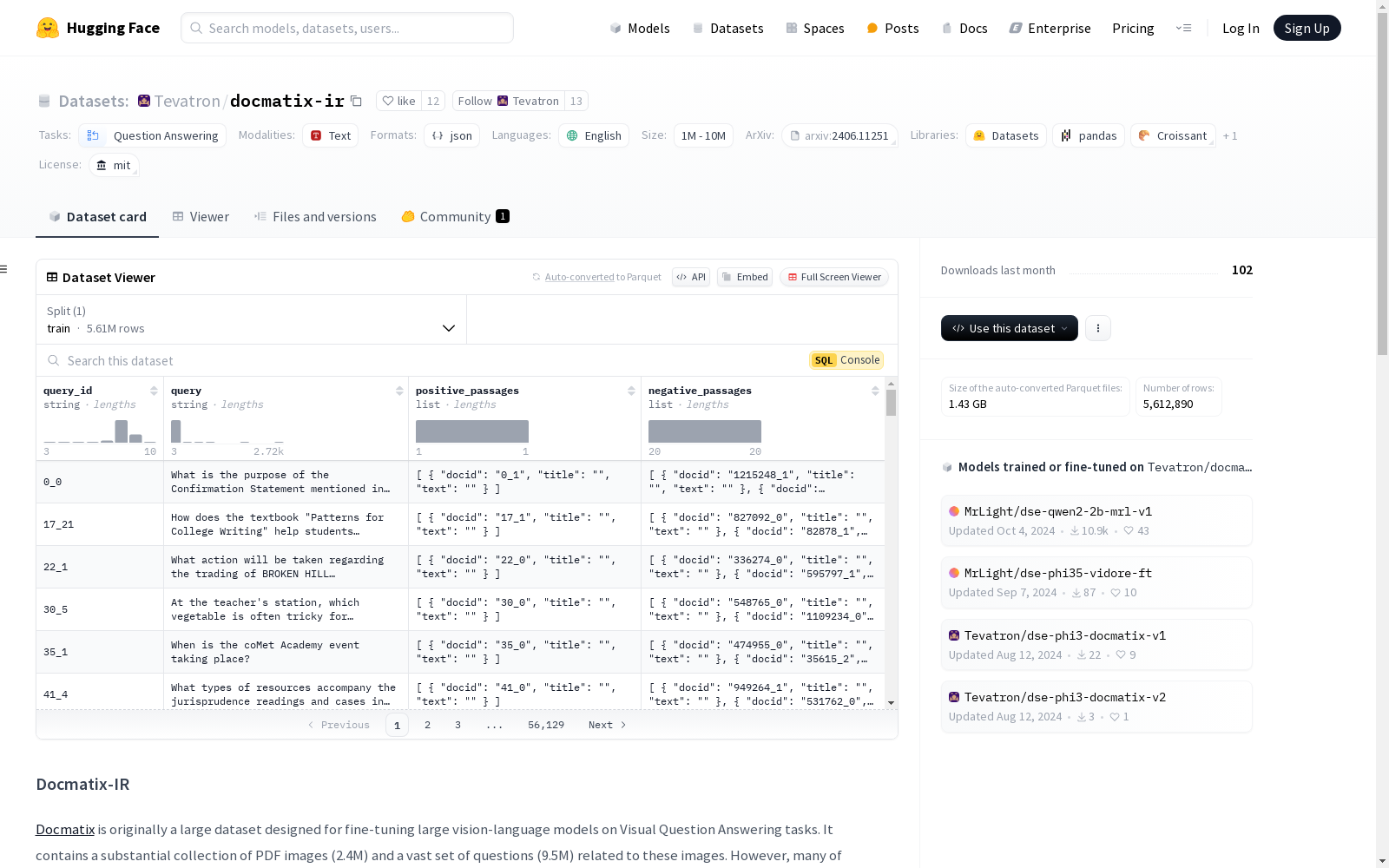
Task: Sort by the positive_passages column
Action: coord(631,391)
